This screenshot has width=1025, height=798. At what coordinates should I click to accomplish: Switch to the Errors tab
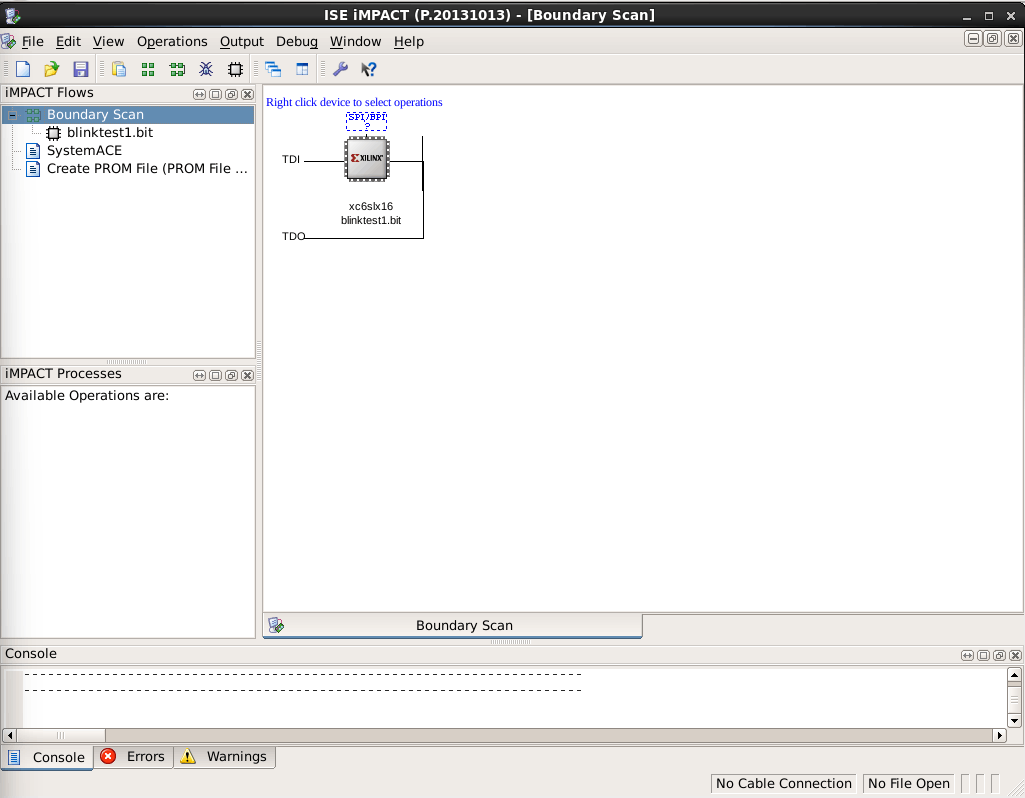133,757
